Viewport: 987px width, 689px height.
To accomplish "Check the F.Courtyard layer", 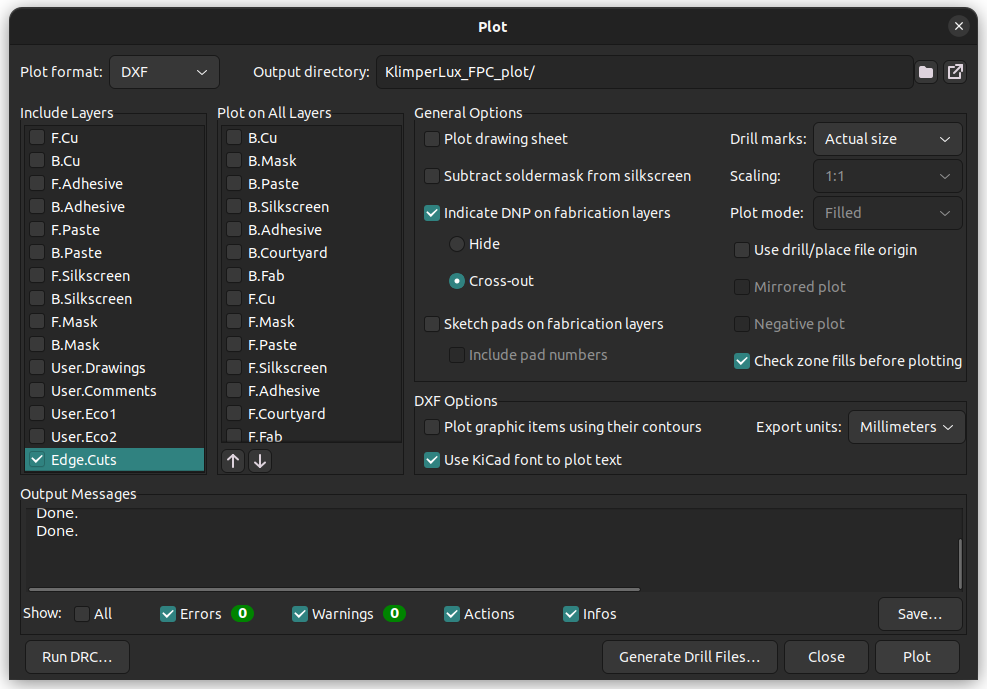I will pyautogui.click(x=234, y=414).
